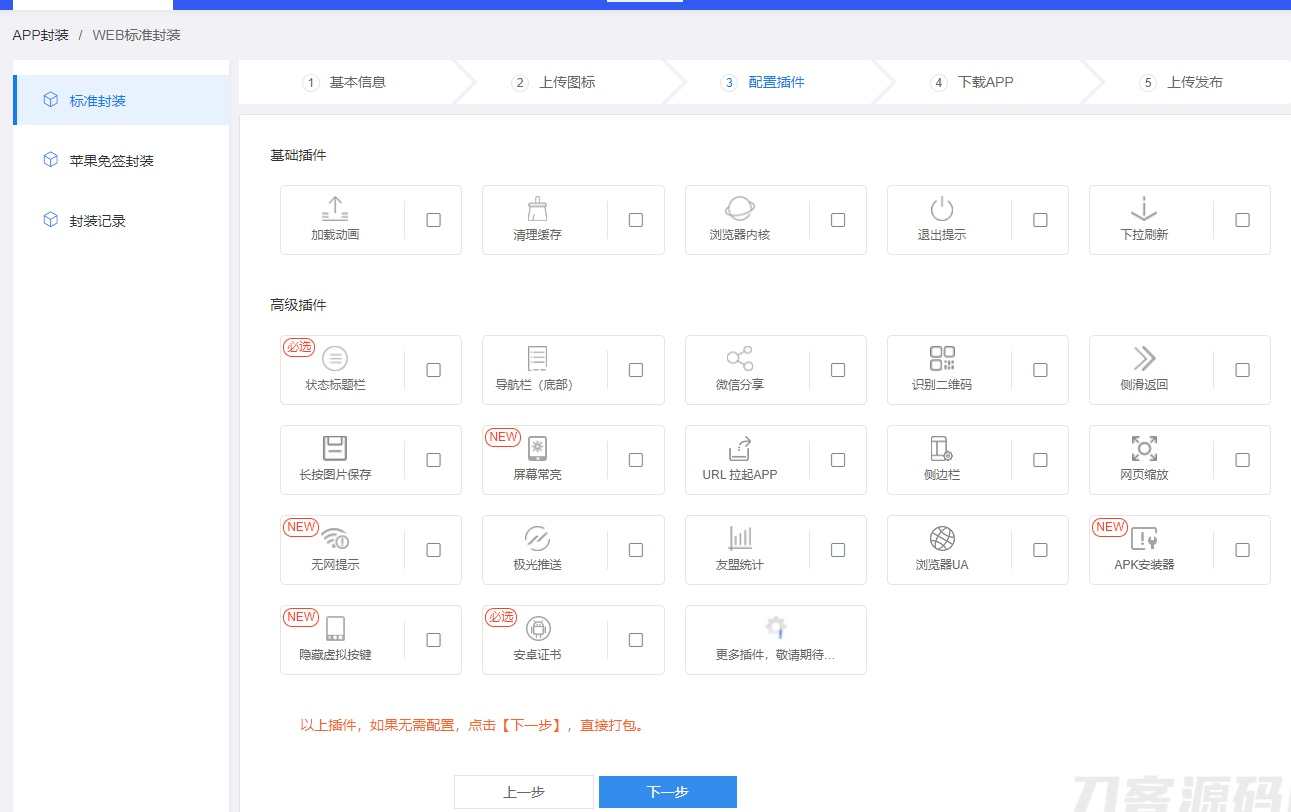The height and width of the screenshot is (812, 1291).
Task: Click the 网页缩放 scan icon
Action: pos(1144,448)
